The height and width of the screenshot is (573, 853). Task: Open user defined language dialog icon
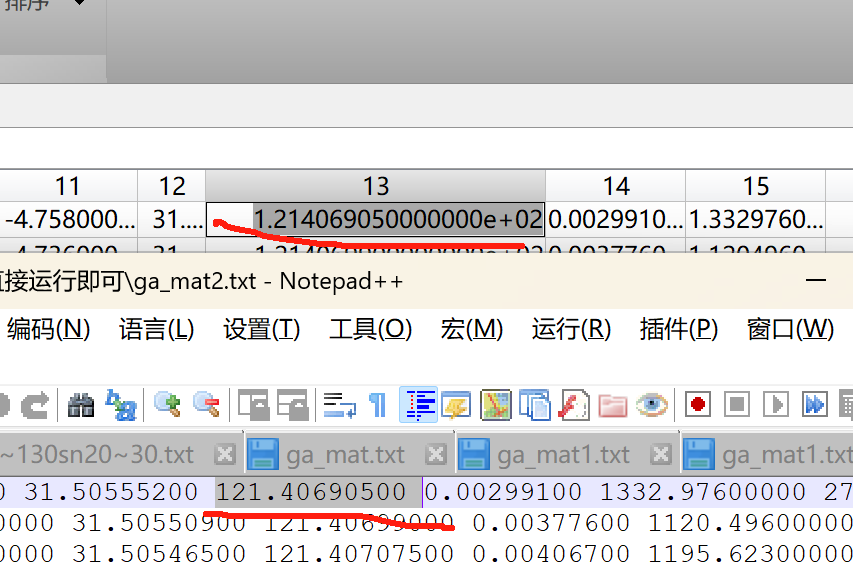[456, 405]
